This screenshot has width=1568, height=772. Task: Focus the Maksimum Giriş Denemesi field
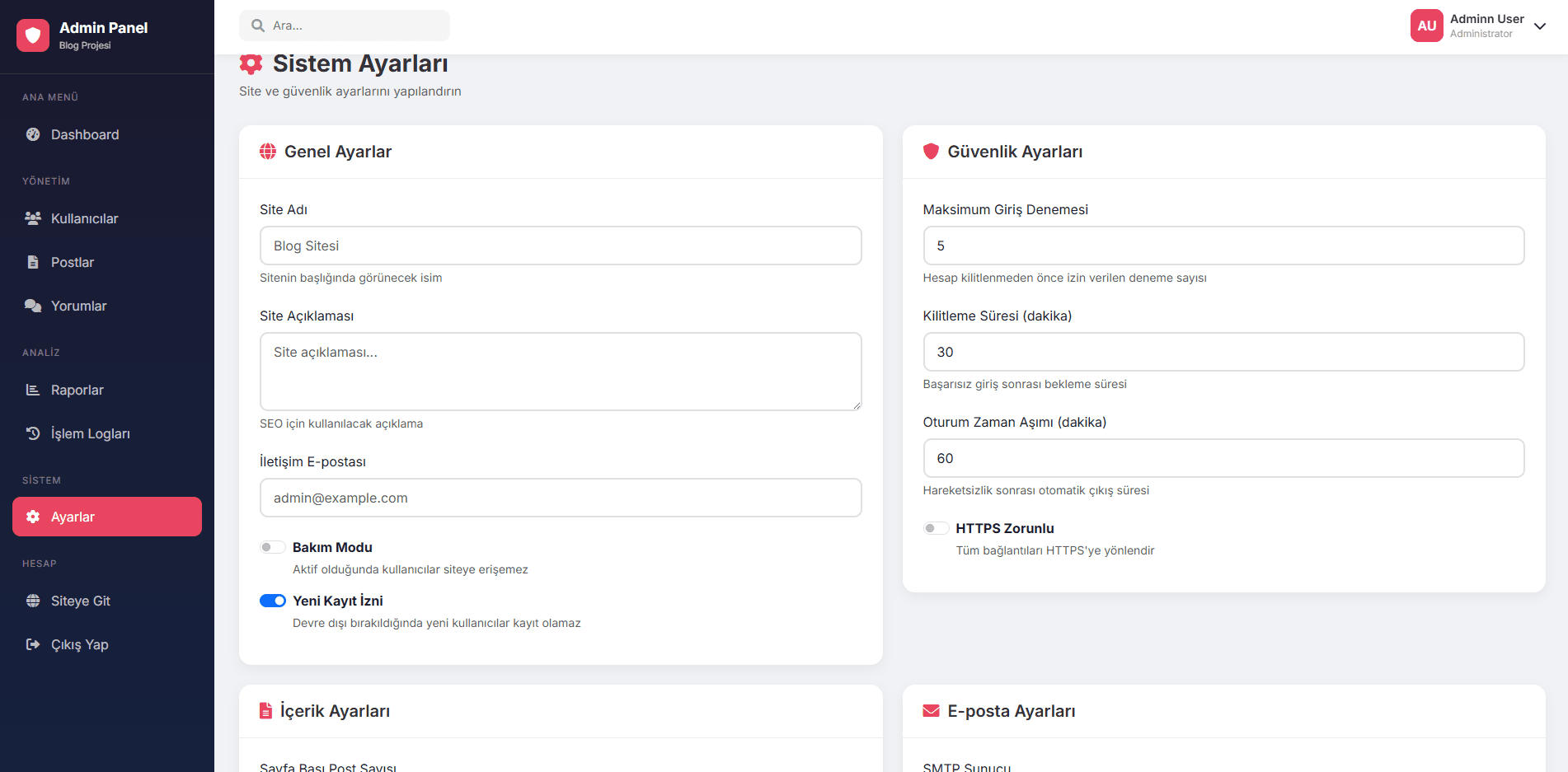pyautogui.click(x=1223, y=246)
